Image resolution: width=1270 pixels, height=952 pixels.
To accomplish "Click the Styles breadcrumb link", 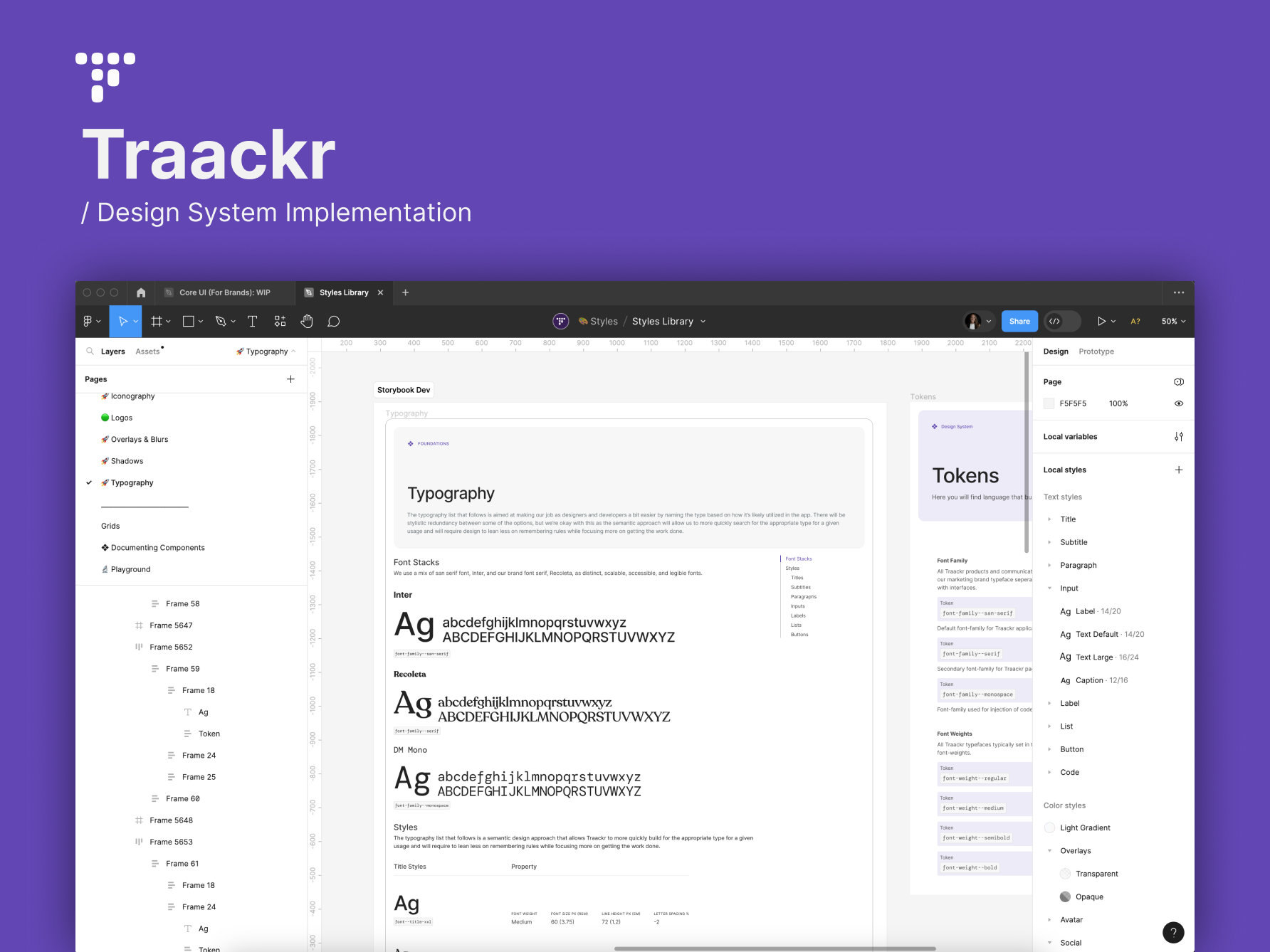I will coord(604,322).
